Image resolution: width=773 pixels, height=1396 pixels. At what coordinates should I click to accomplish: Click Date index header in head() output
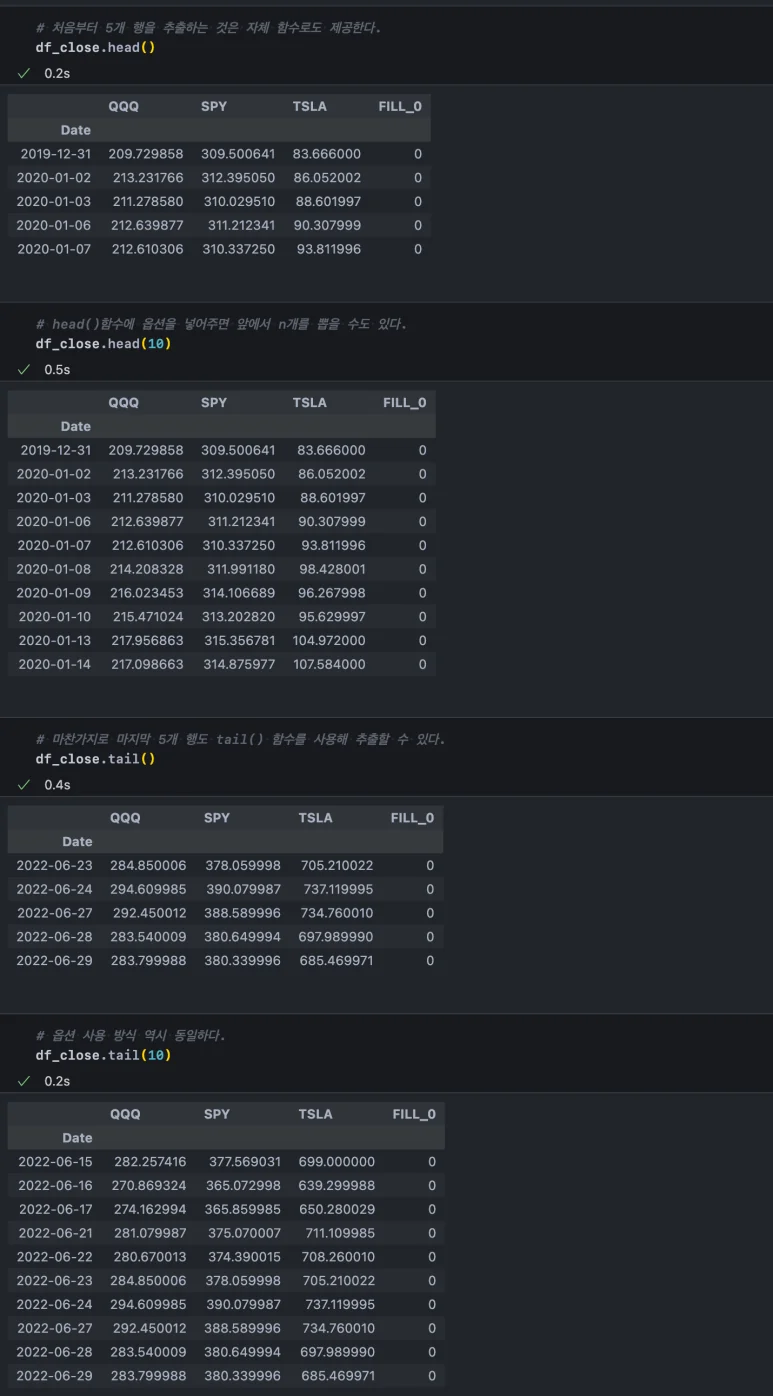pyautogui.click(x=75, y=130)
